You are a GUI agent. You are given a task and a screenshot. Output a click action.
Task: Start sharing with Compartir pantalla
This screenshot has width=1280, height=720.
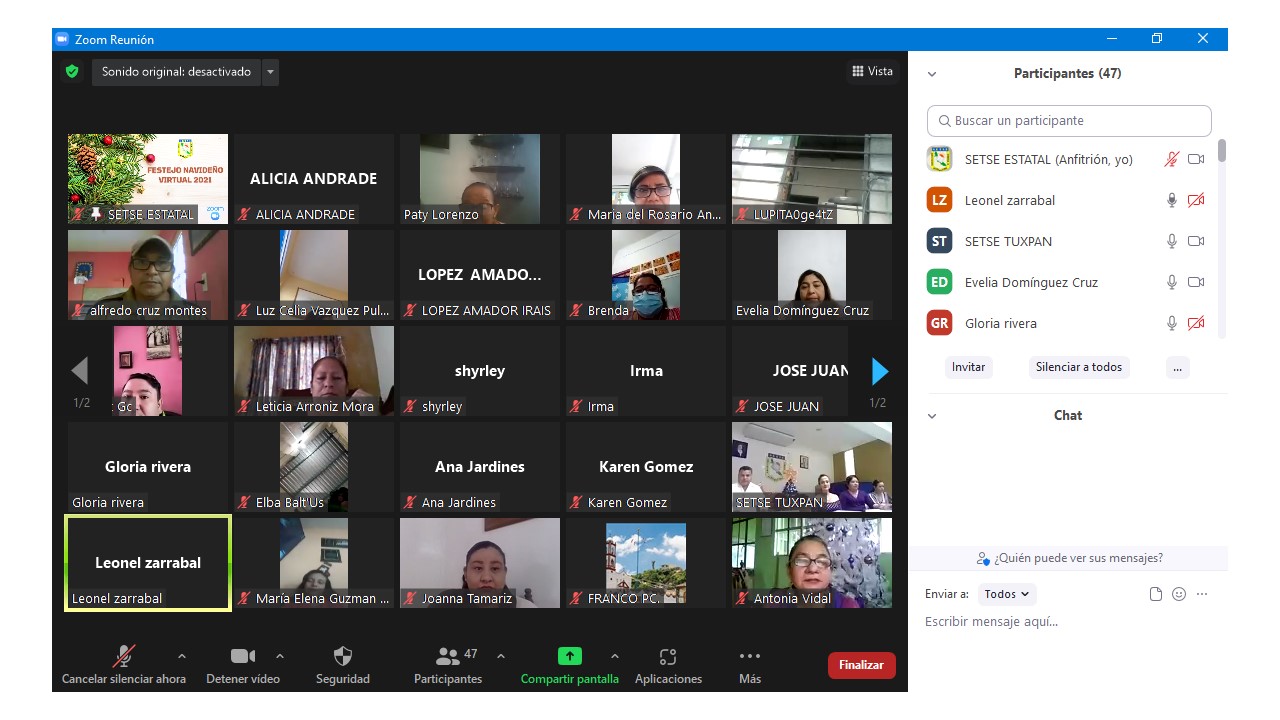tap(569, 665)
